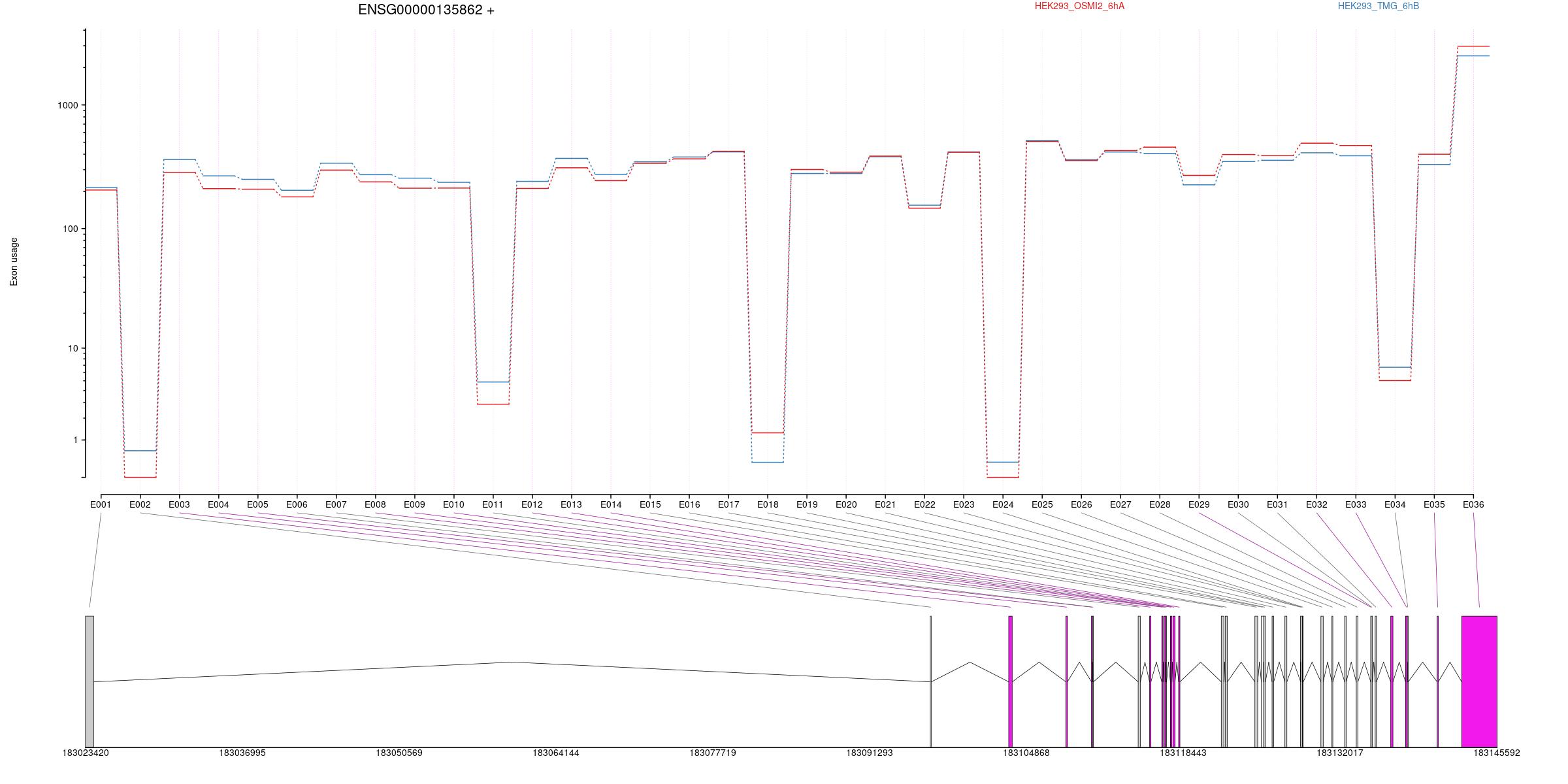Click the Exon usage axis title
Image resolution: width=1568 pixels, height=784 pixels.
pos(14,261)
